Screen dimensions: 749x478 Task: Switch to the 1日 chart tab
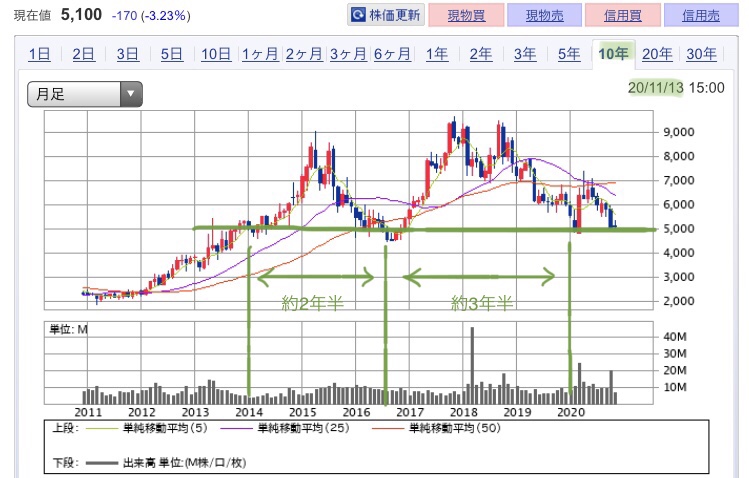tap(40, 54)
